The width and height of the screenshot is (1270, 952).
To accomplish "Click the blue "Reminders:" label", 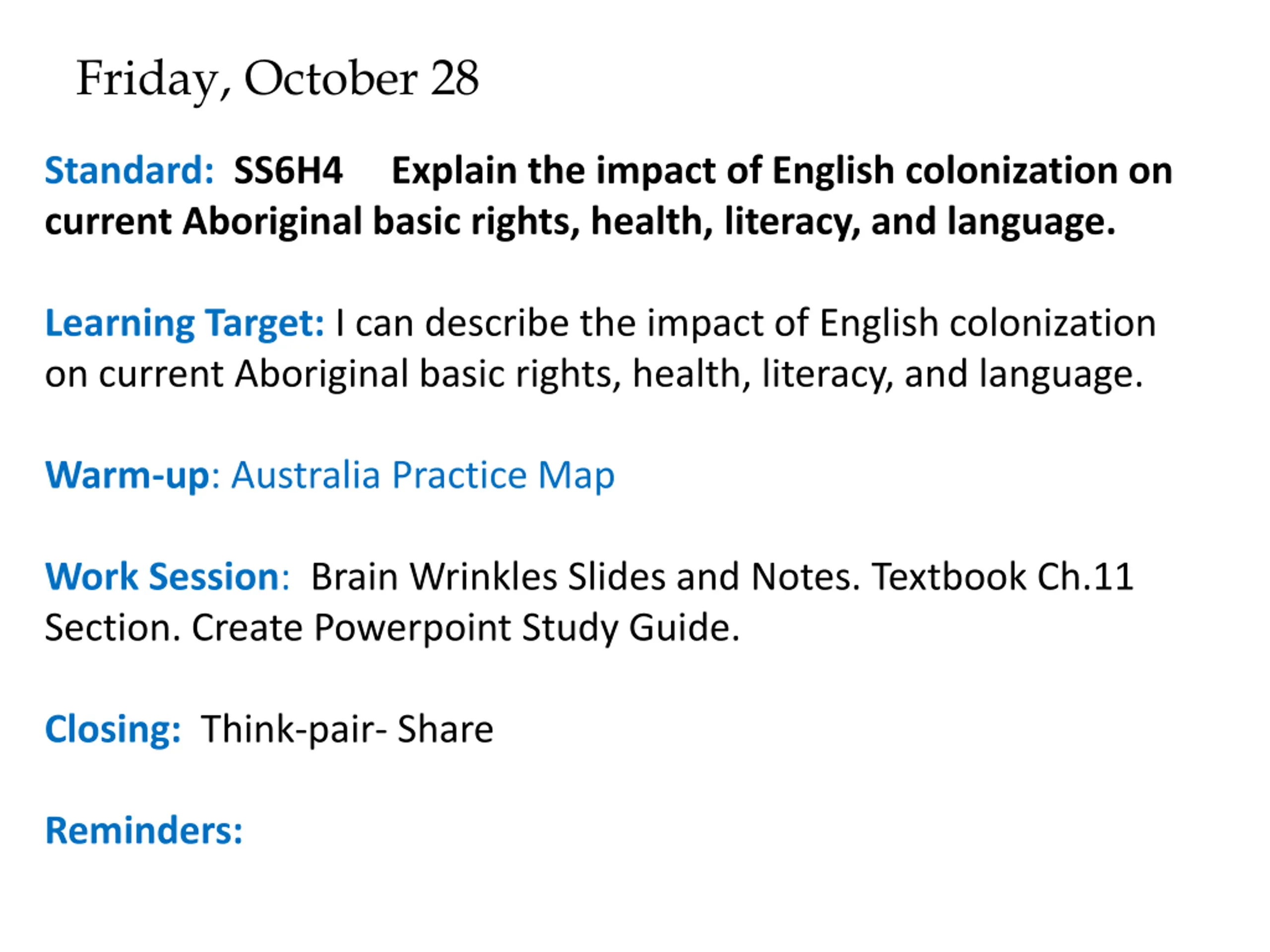I will click(144, 831).
